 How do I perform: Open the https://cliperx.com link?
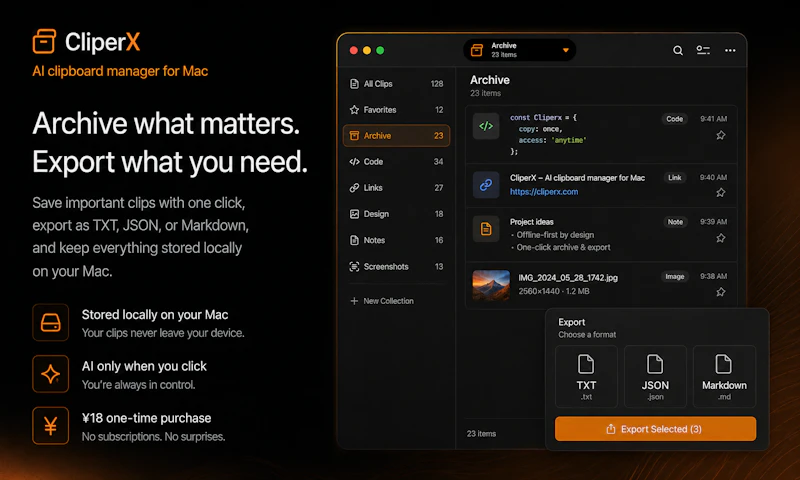(x=544, y=192)
